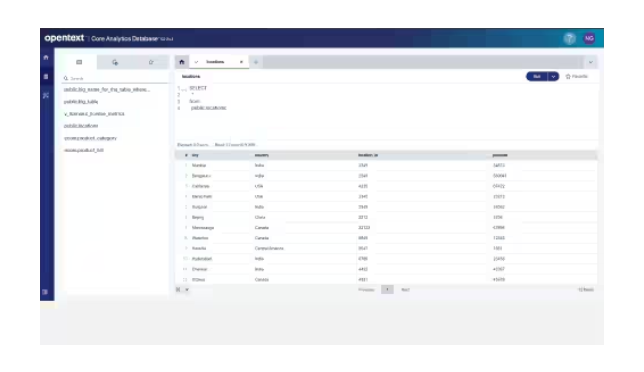Open the database icon in left sidebar
This screenshot has height=372, width=644.
coord(46,77)
